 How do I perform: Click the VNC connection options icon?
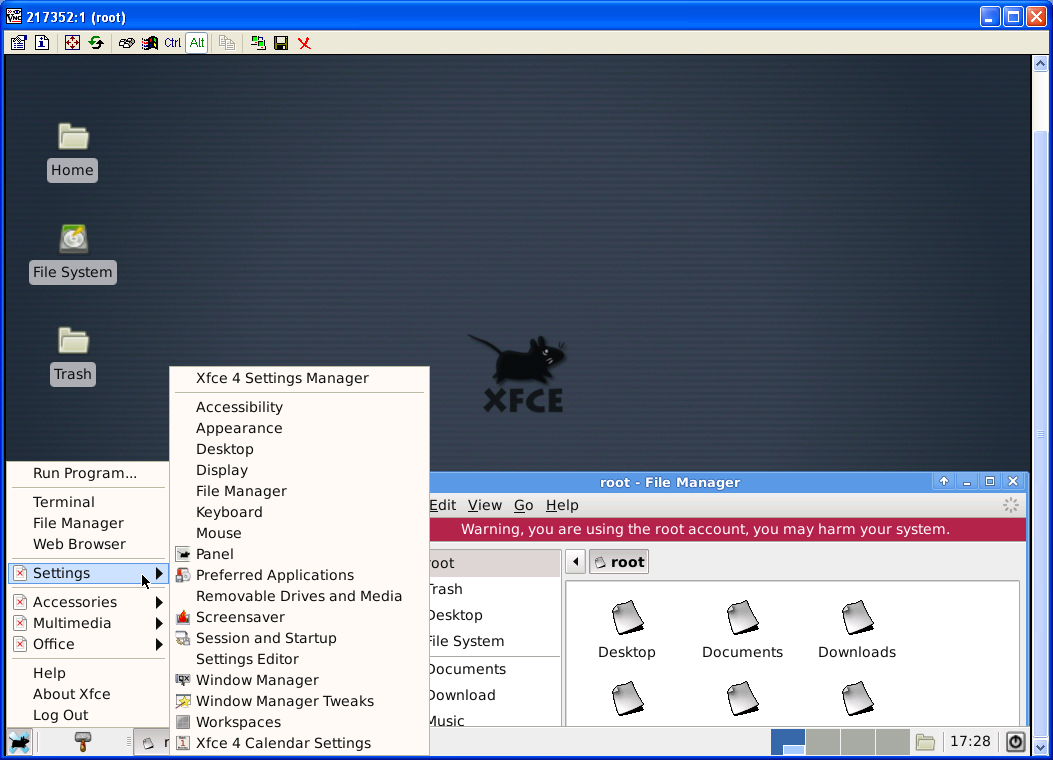tap(18, 43)
